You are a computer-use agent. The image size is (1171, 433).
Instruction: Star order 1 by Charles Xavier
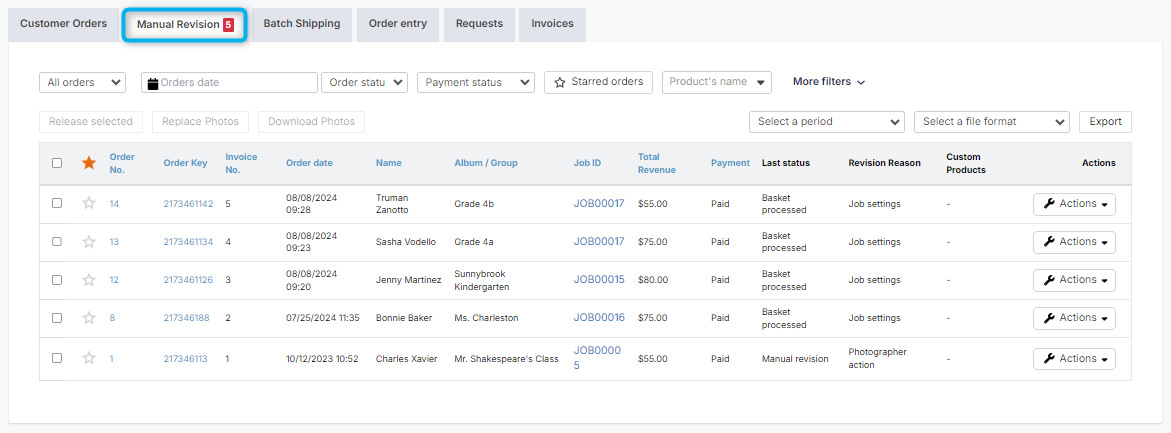89,358
